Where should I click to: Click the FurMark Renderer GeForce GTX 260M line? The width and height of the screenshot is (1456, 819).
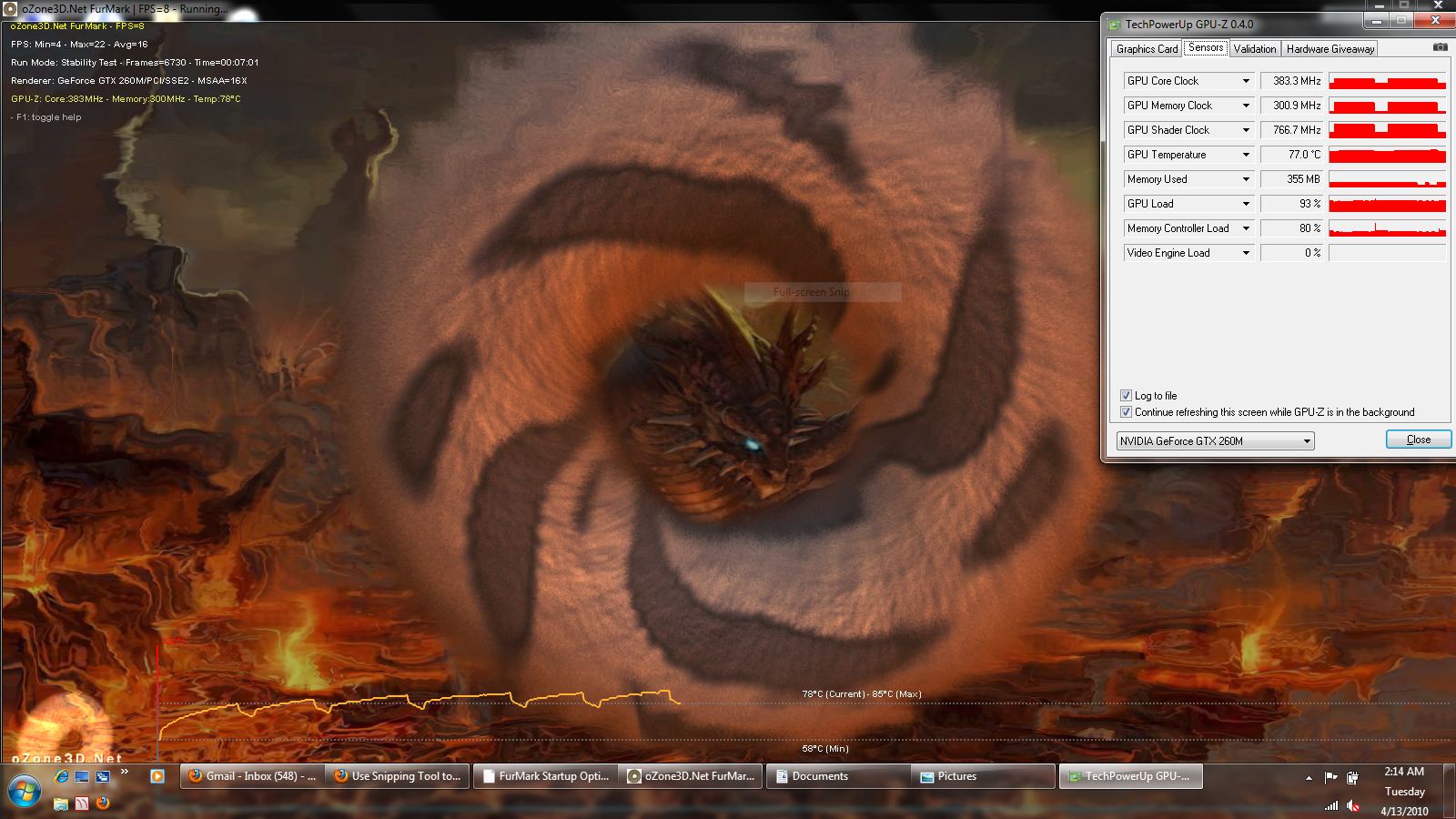[x=129, y=81]
